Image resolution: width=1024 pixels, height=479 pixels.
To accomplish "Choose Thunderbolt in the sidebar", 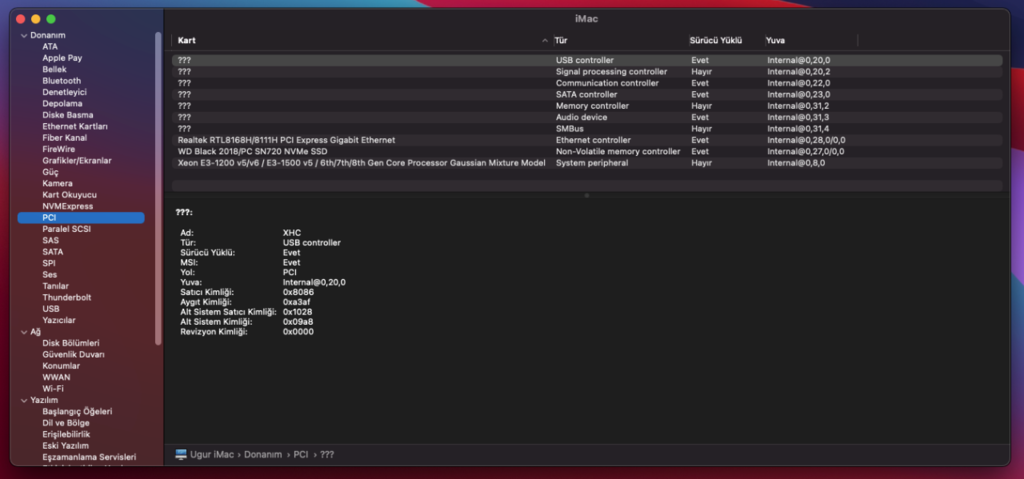I will tap(66, 297).
